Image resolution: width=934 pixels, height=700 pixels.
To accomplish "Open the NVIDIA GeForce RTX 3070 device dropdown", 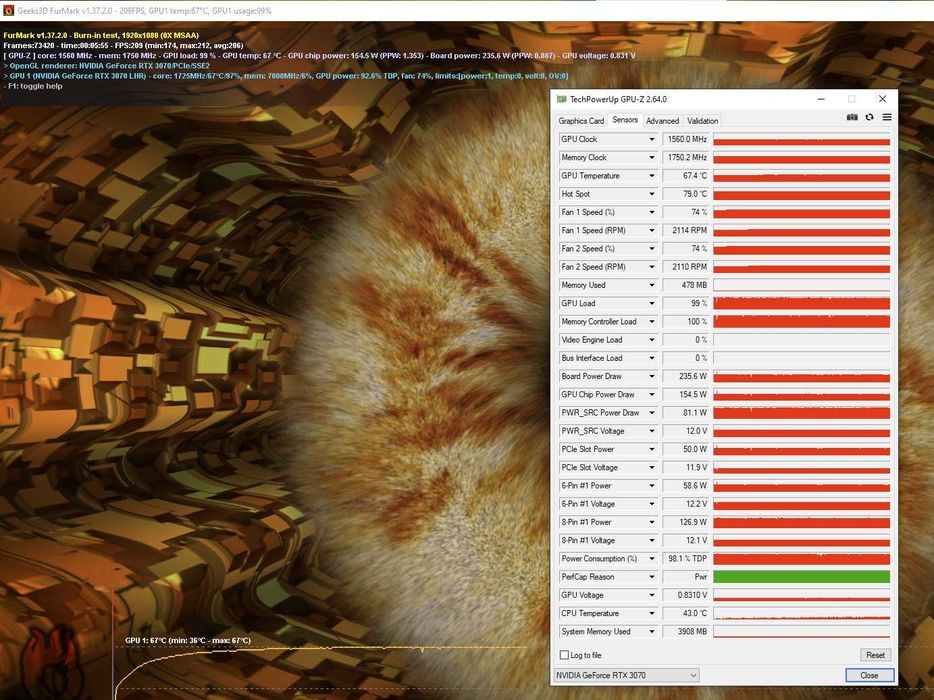I will pyautogui.click(x=626, y=675).
